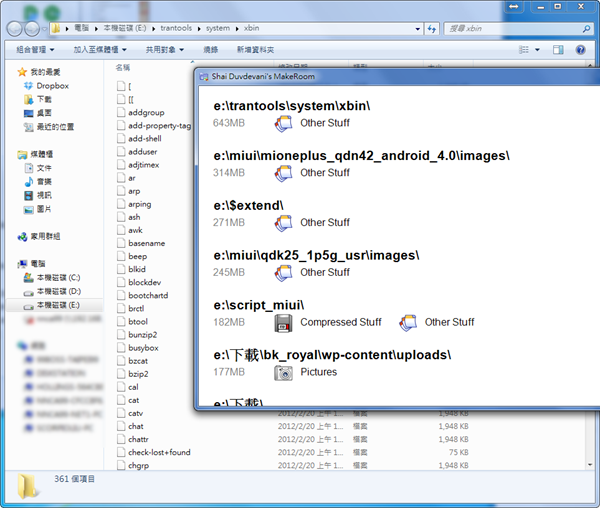The image size is (600, 508).
Task: Click the Explorer back navigation button
Action: pos(15,29)
